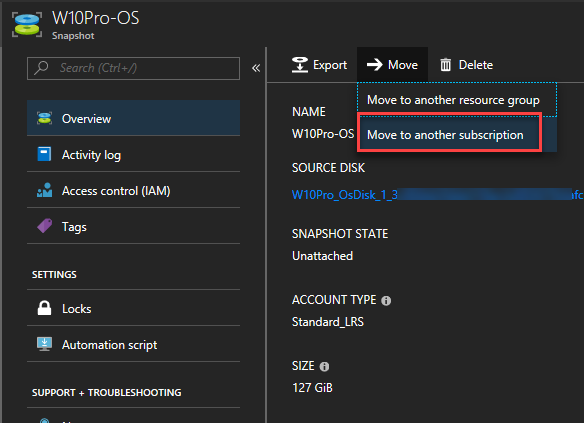Click the 127 GiB size value
584x423 pixels.
(x=312, y=388)
